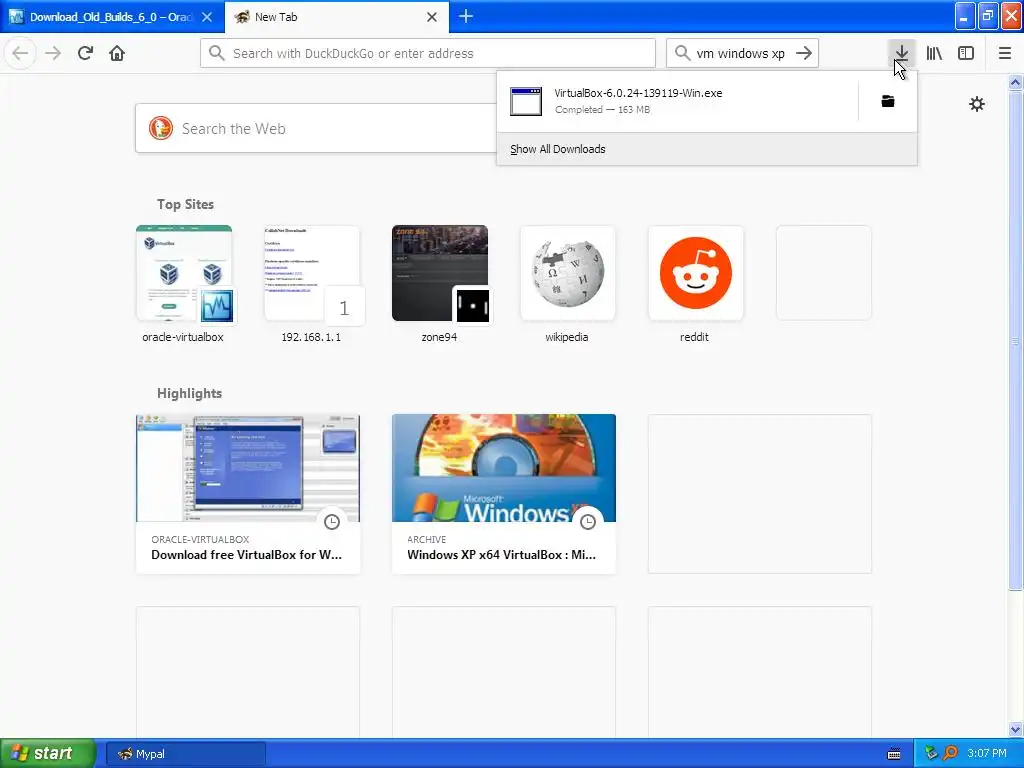Click the forward navigation arrow
The image size is (1024, 768).
pos(53,53)
